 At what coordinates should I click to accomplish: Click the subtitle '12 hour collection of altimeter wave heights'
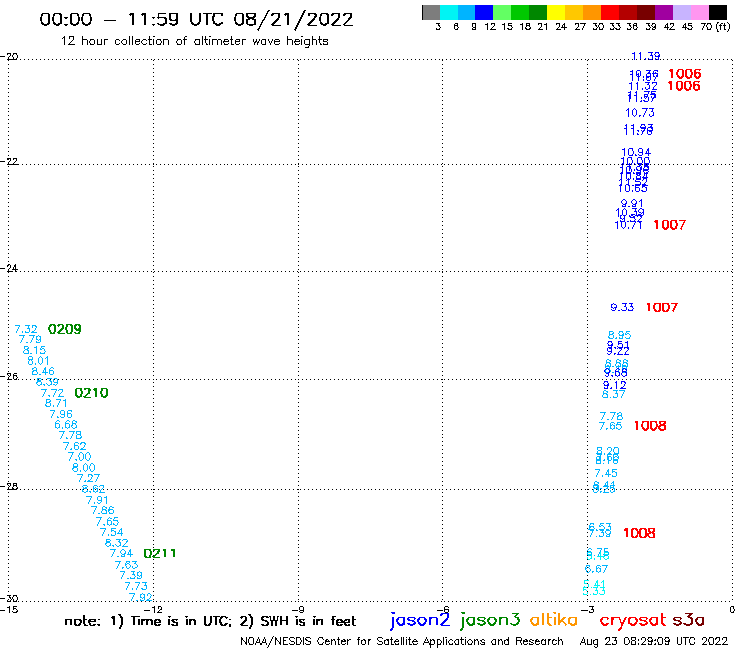(x=194, y=41)
